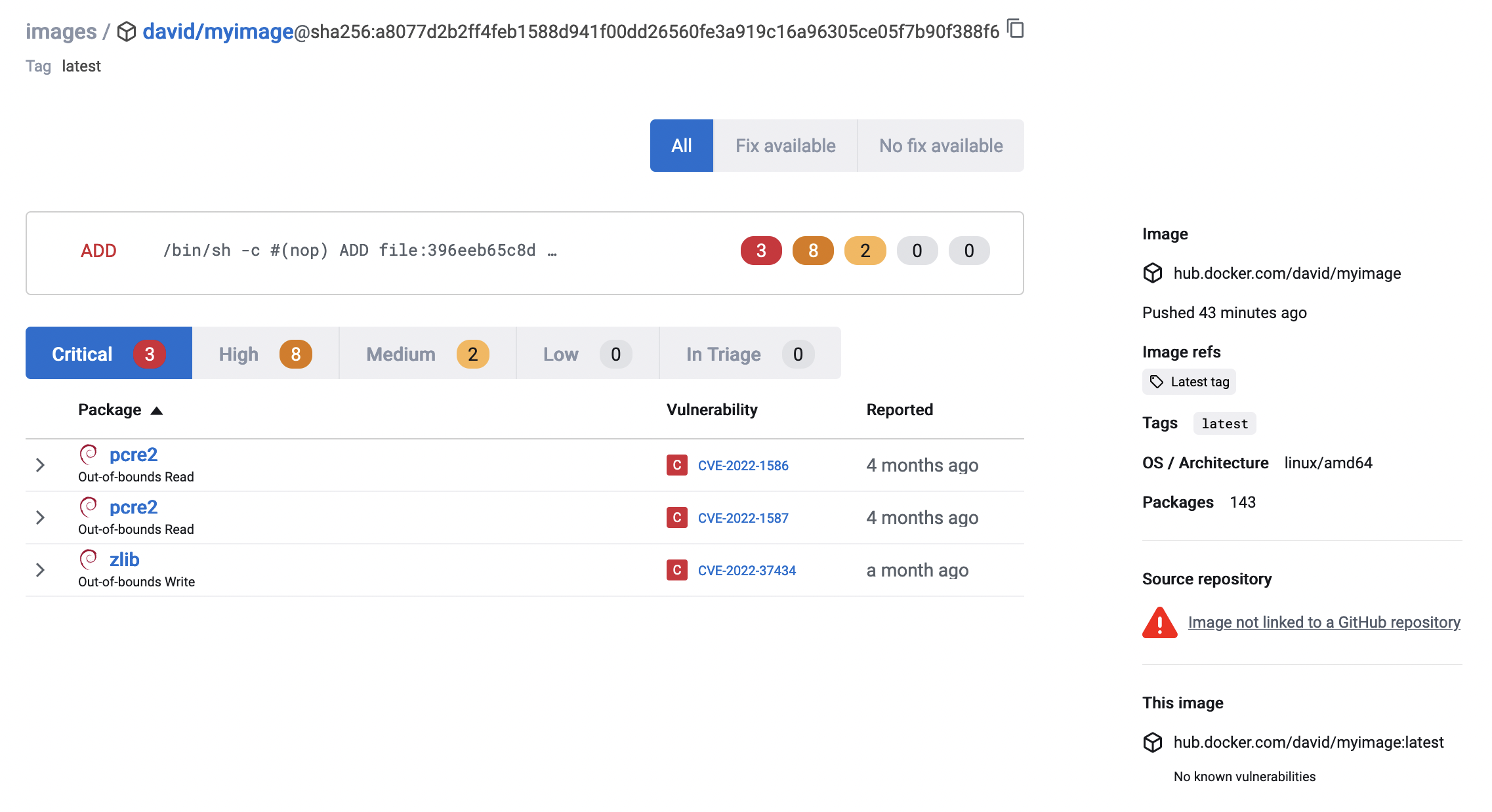
Task: Click the Debian swirl icon beside zlib
Action: [x=89, y=559]
